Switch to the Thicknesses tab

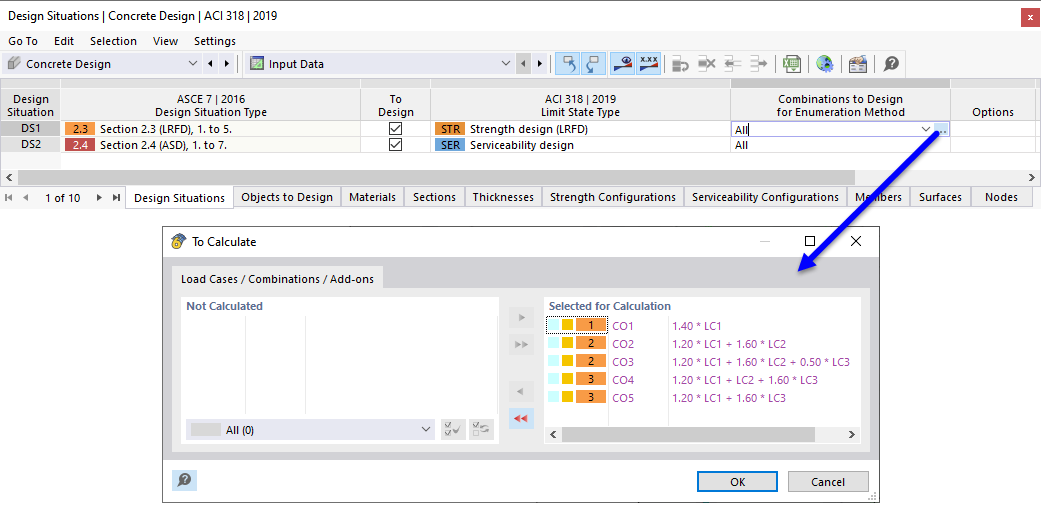tap(503, 197)
